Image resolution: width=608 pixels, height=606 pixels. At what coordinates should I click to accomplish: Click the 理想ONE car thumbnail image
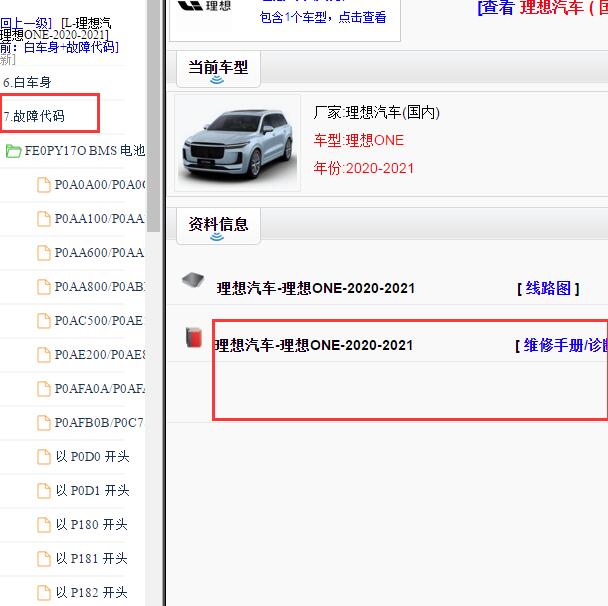point(238,143)
